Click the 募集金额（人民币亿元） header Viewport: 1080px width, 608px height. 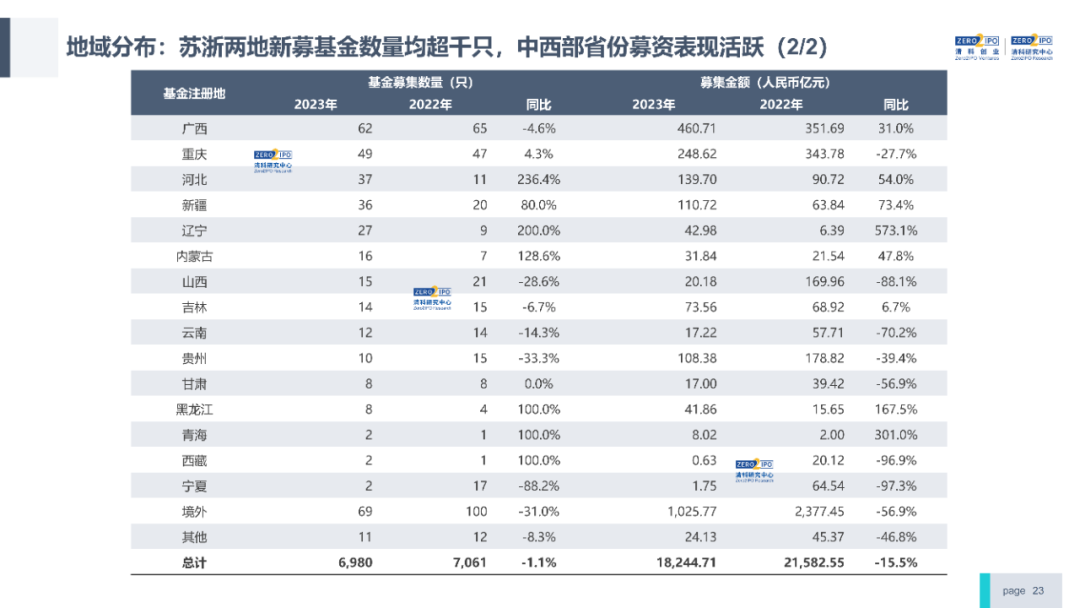[x=765, y=83]
